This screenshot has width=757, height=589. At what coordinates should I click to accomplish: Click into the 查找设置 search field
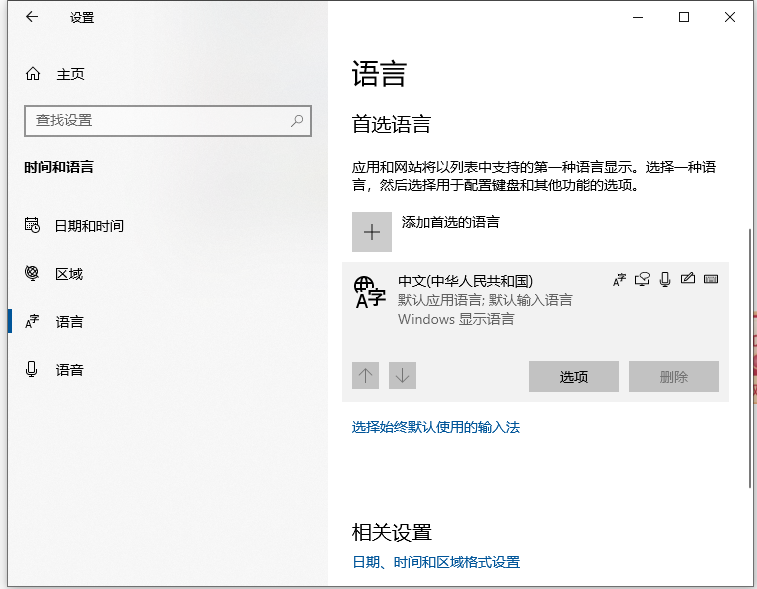tap(155, 120)
